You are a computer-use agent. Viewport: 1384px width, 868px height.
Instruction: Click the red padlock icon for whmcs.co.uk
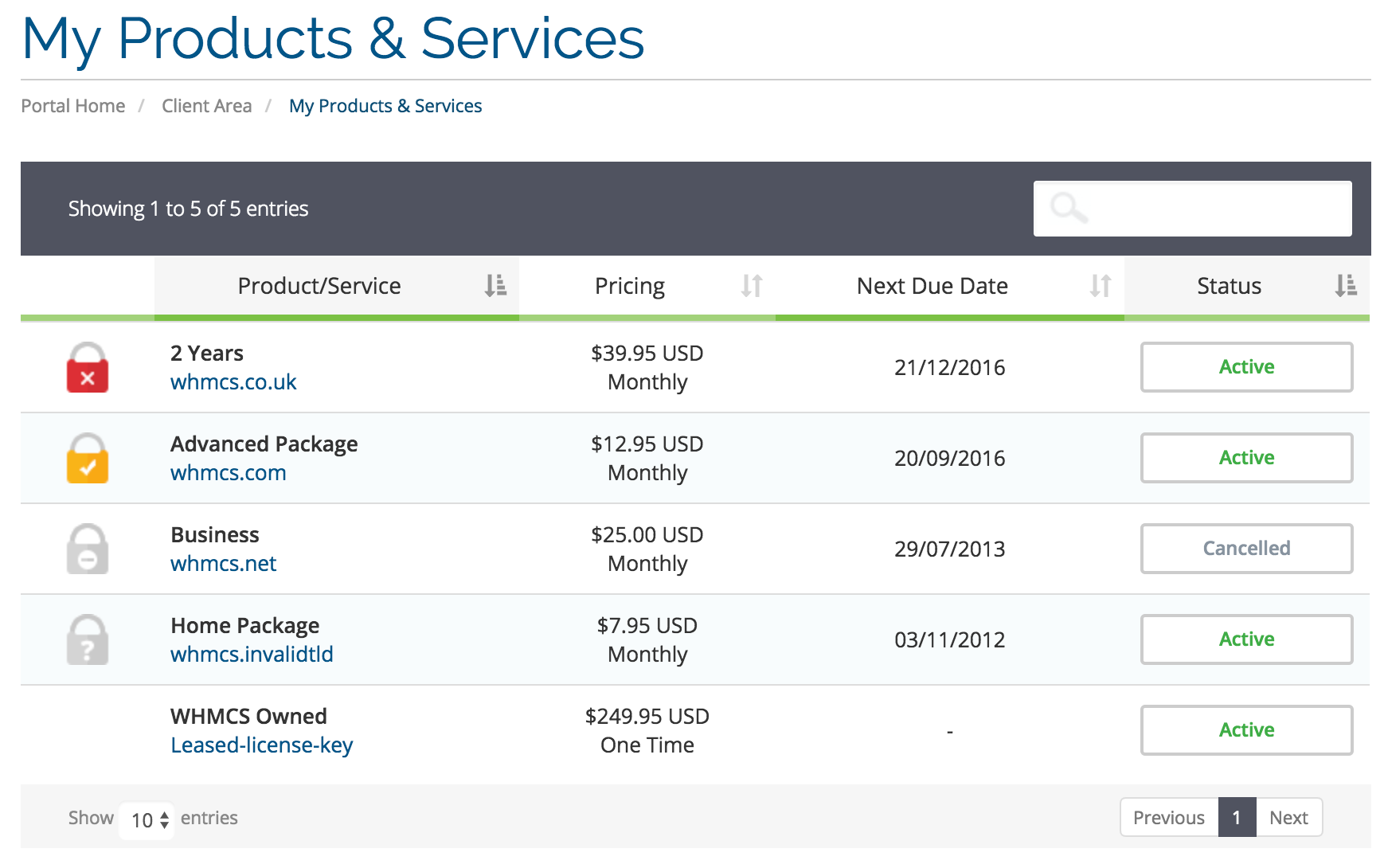(x=88, y=367)
